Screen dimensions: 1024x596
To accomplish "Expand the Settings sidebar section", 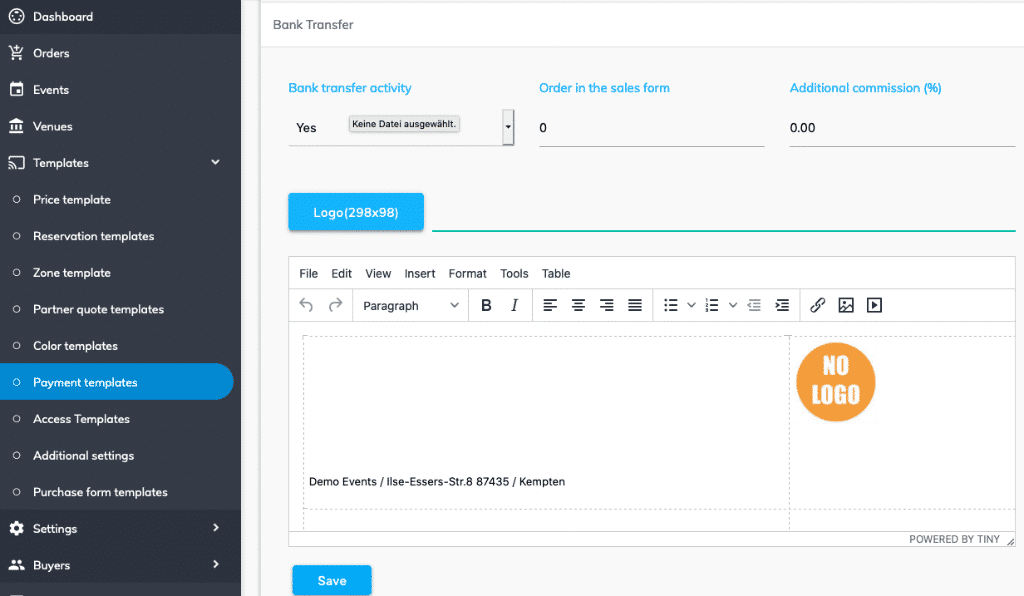I will (216, 527).
